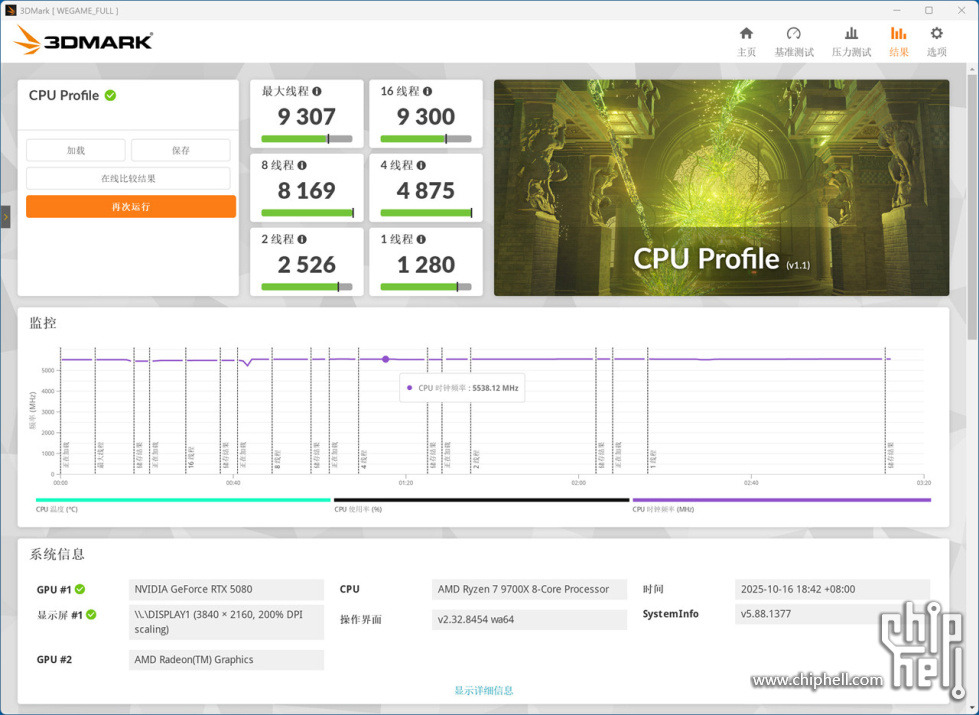Click info icon next to 16 线程
Image resolution: width=979 pixels, height=715 pixels.
click(428, 92)
